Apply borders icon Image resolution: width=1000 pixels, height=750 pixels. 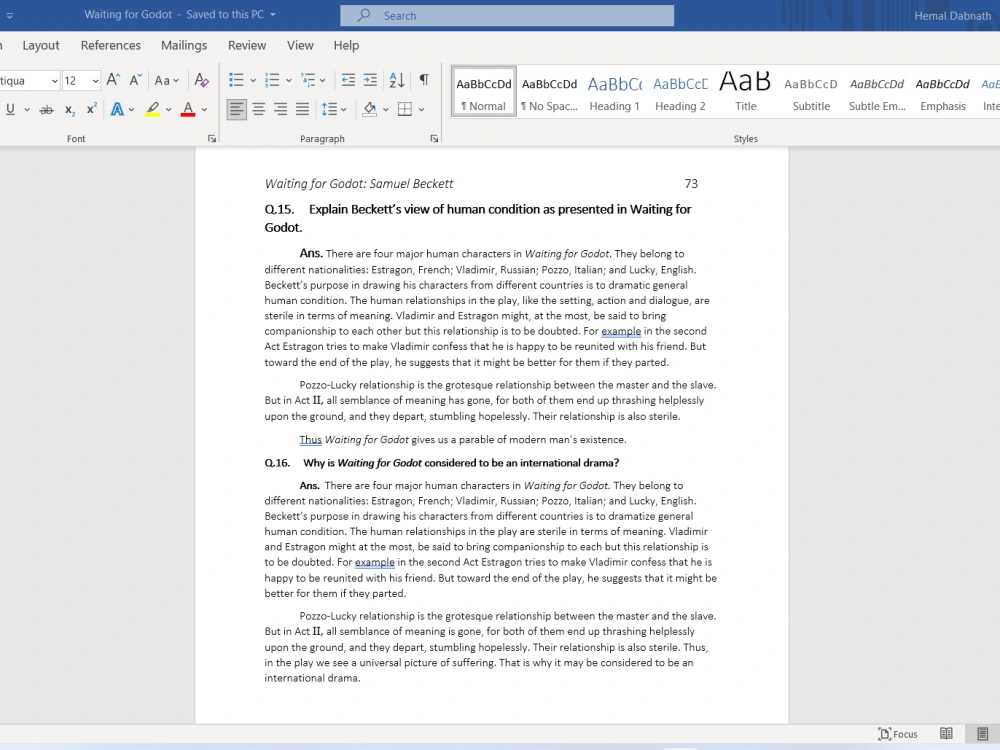click(405, 109)
